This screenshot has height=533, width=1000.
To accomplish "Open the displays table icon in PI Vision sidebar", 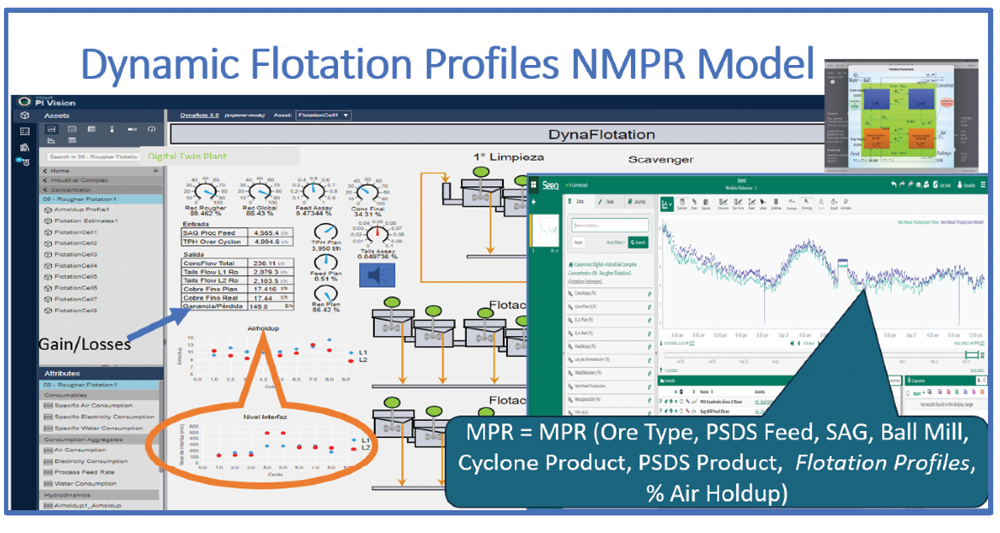I will [25, 131].
